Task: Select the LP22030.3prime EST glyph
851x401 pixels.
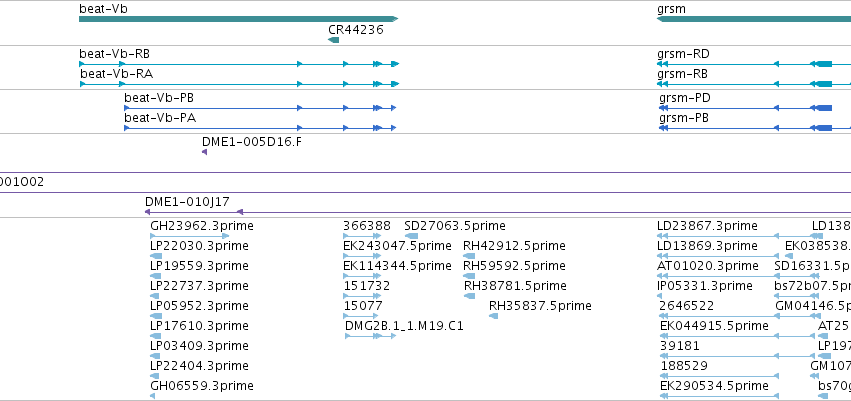Action: pos(156,256)
